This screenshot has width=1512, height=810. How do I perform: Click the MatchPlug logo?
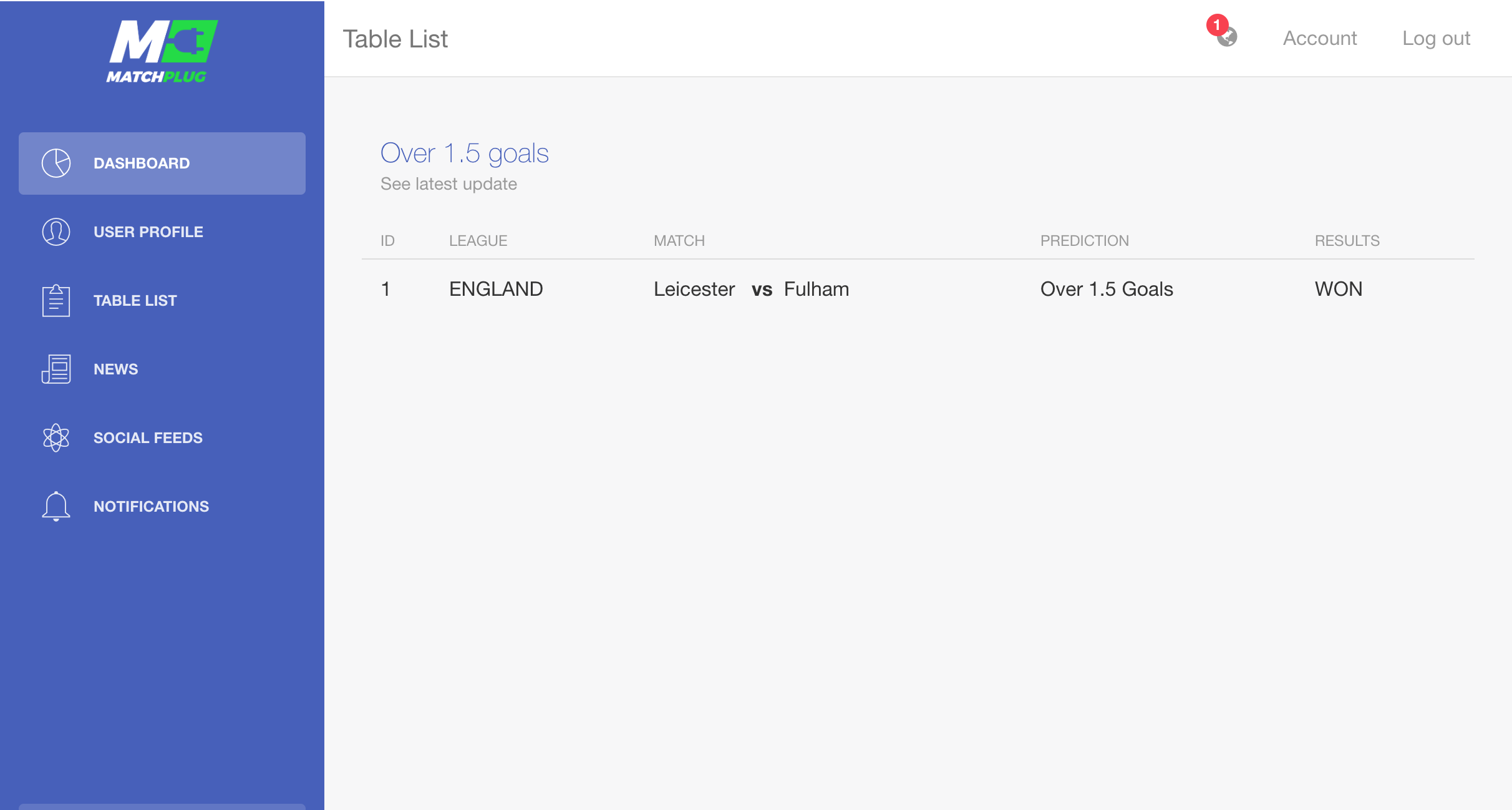[162, 51]
